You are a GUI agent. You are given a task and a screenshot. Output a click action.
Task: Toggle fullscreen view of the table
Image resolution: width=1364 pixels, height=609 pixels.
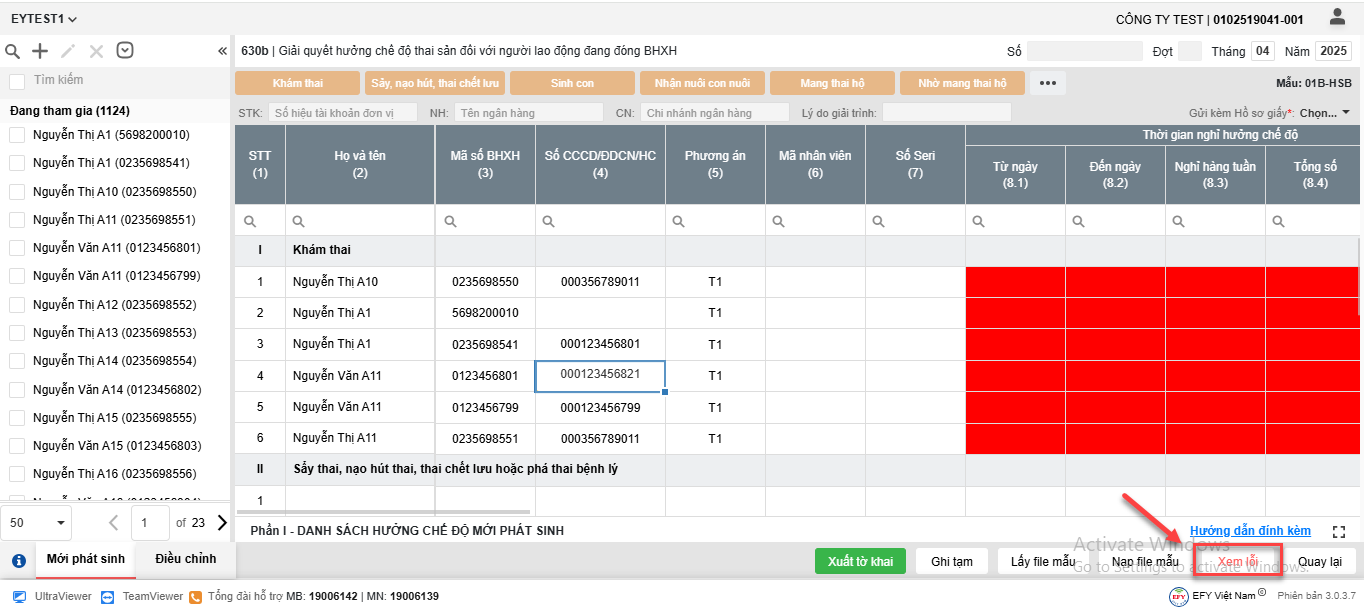tap(1340, 531)
